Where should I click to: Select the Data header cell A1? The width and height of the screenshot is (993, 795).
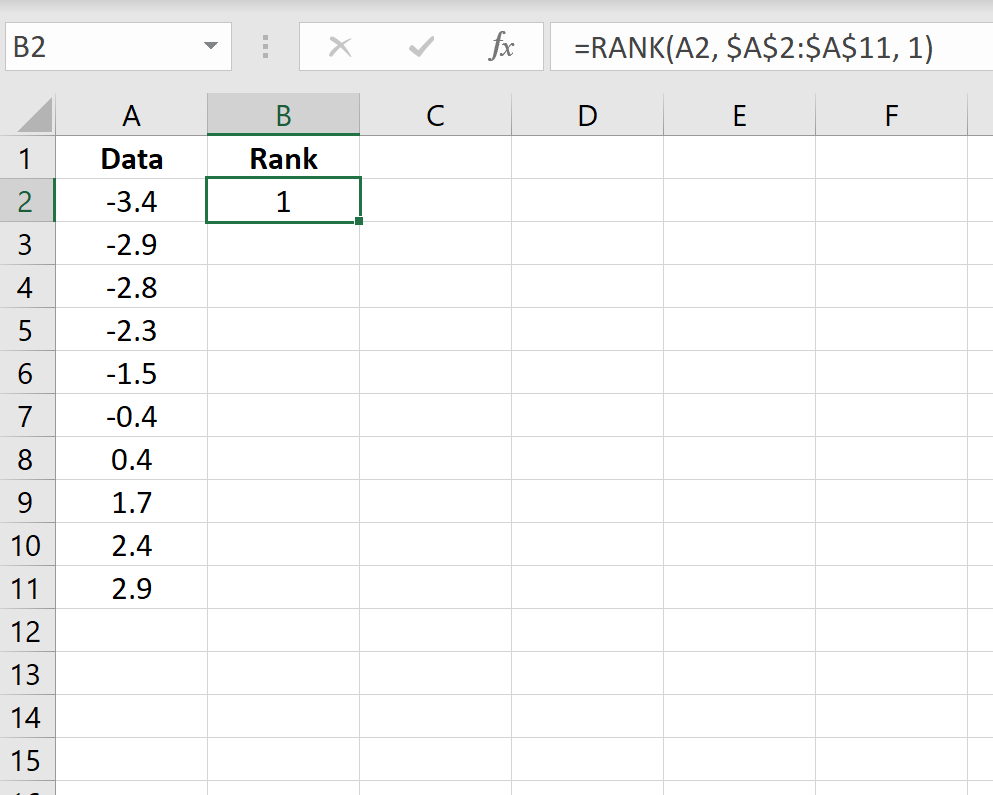131,158
